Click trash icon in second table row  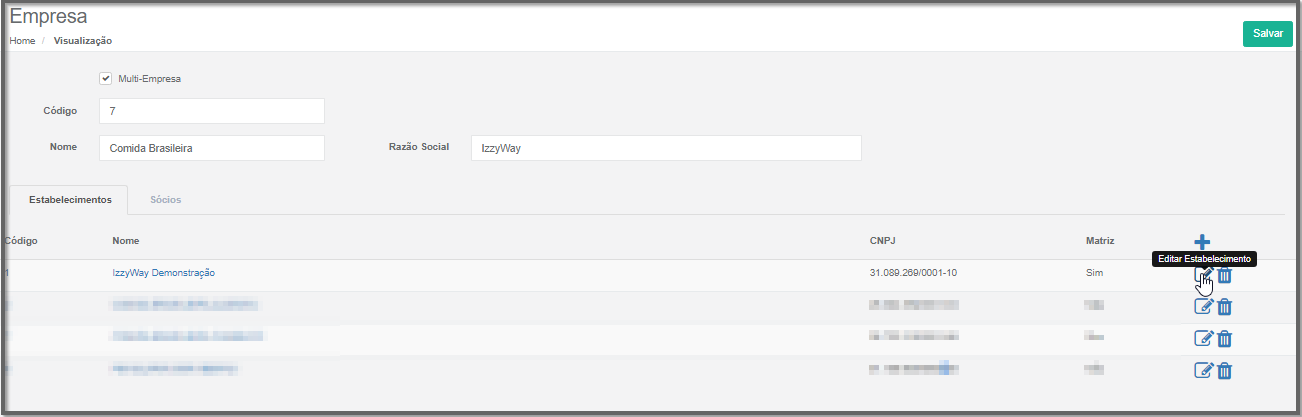pyautogui.click(x=1224, y=306)
